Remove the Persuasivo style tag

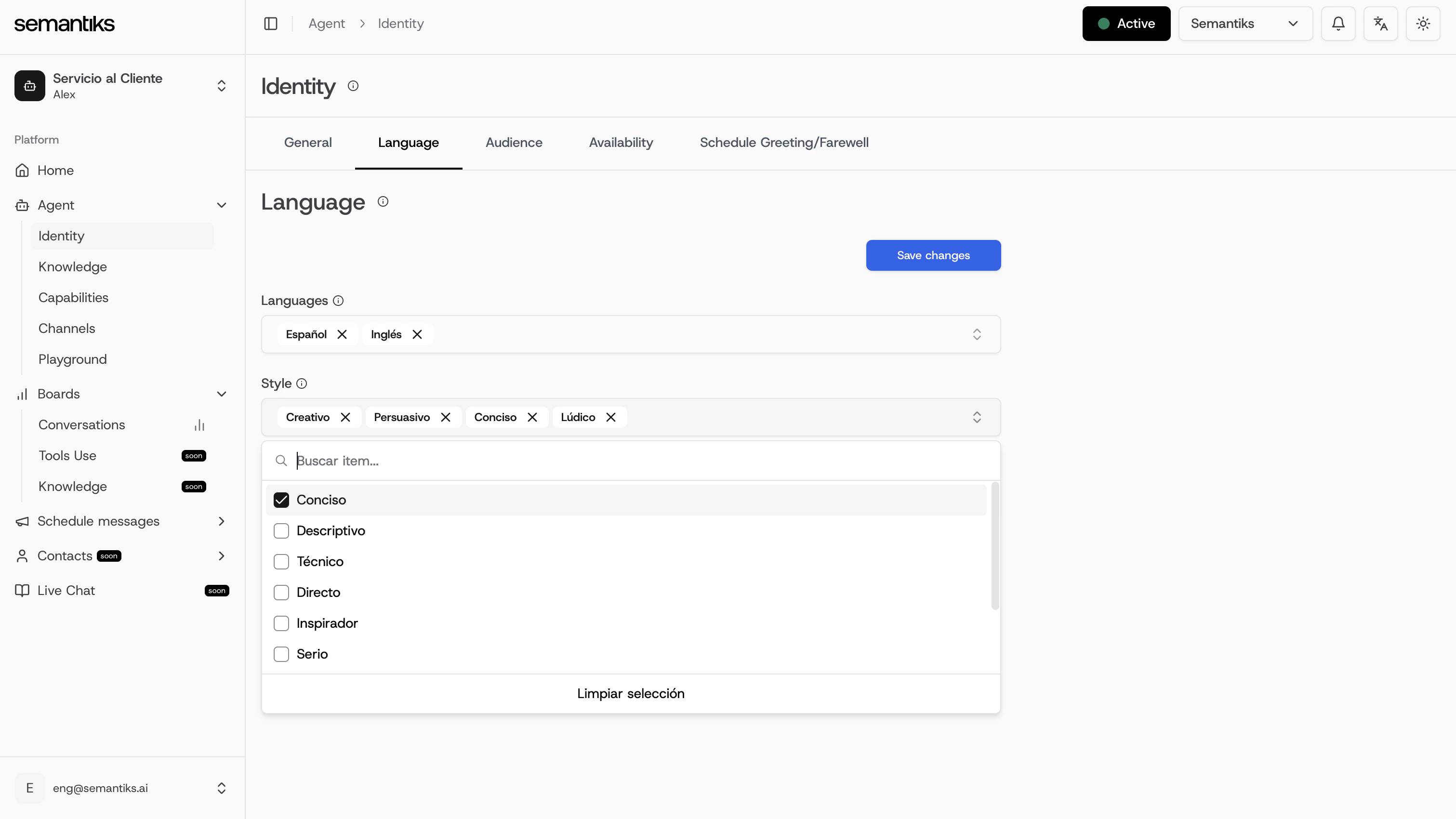445,417
